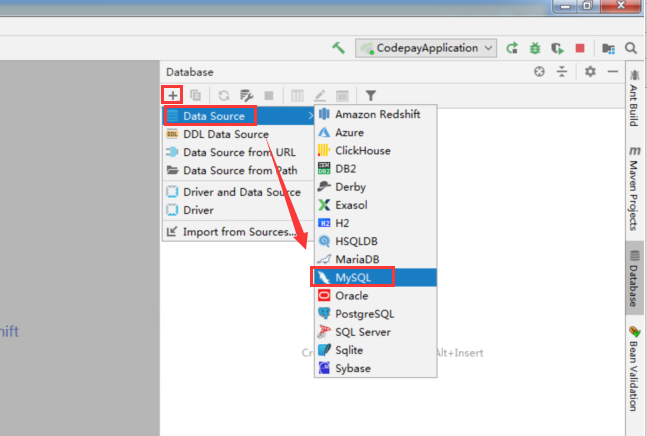Open the Maven Projects side tab
The width and height of the screenshot is (647, 436).
pyautogui.click(x=634, y=188)
